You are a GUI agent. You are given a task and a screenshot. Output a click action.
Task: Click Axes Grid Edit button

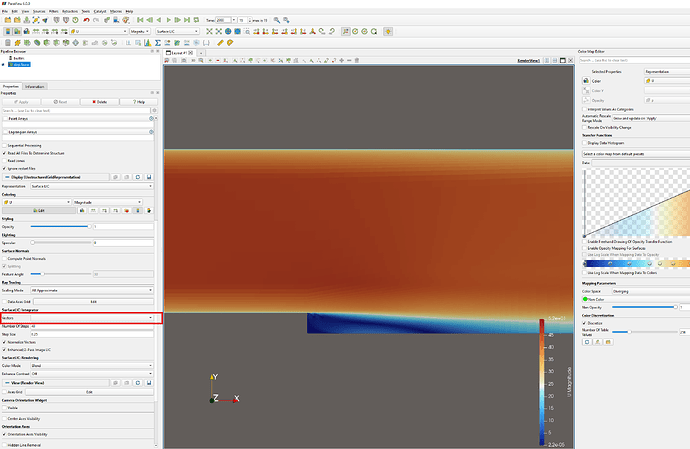(89, 392)
